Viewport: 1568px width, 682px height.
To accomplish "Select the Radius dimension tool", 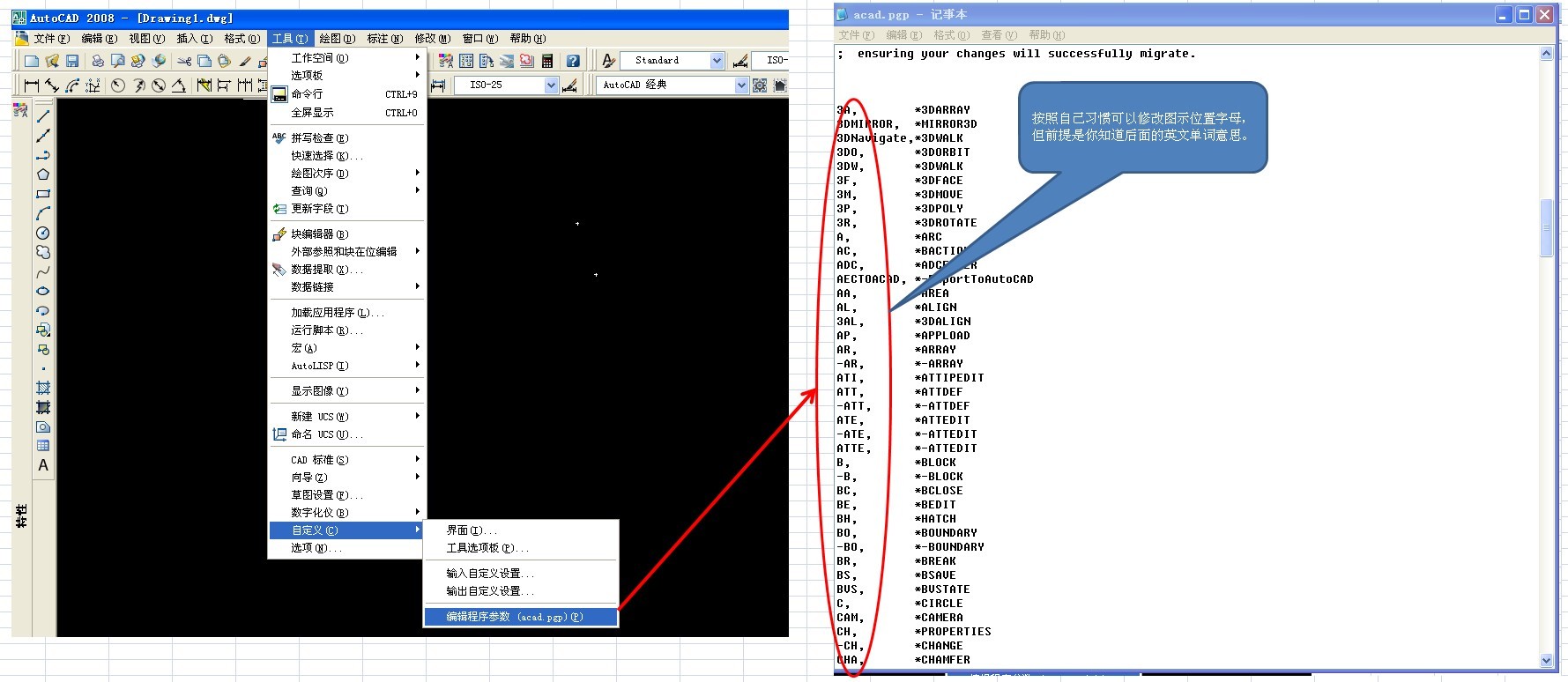I will click(x=117, y=85).
